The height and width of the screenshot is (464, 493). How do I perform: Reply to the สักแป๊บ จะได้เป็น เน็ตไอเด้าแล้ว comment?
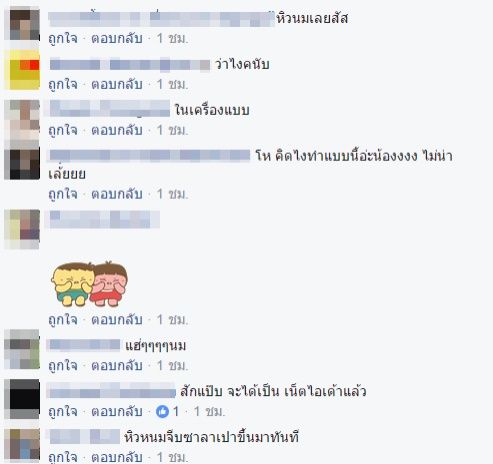[x=117, y=412]
